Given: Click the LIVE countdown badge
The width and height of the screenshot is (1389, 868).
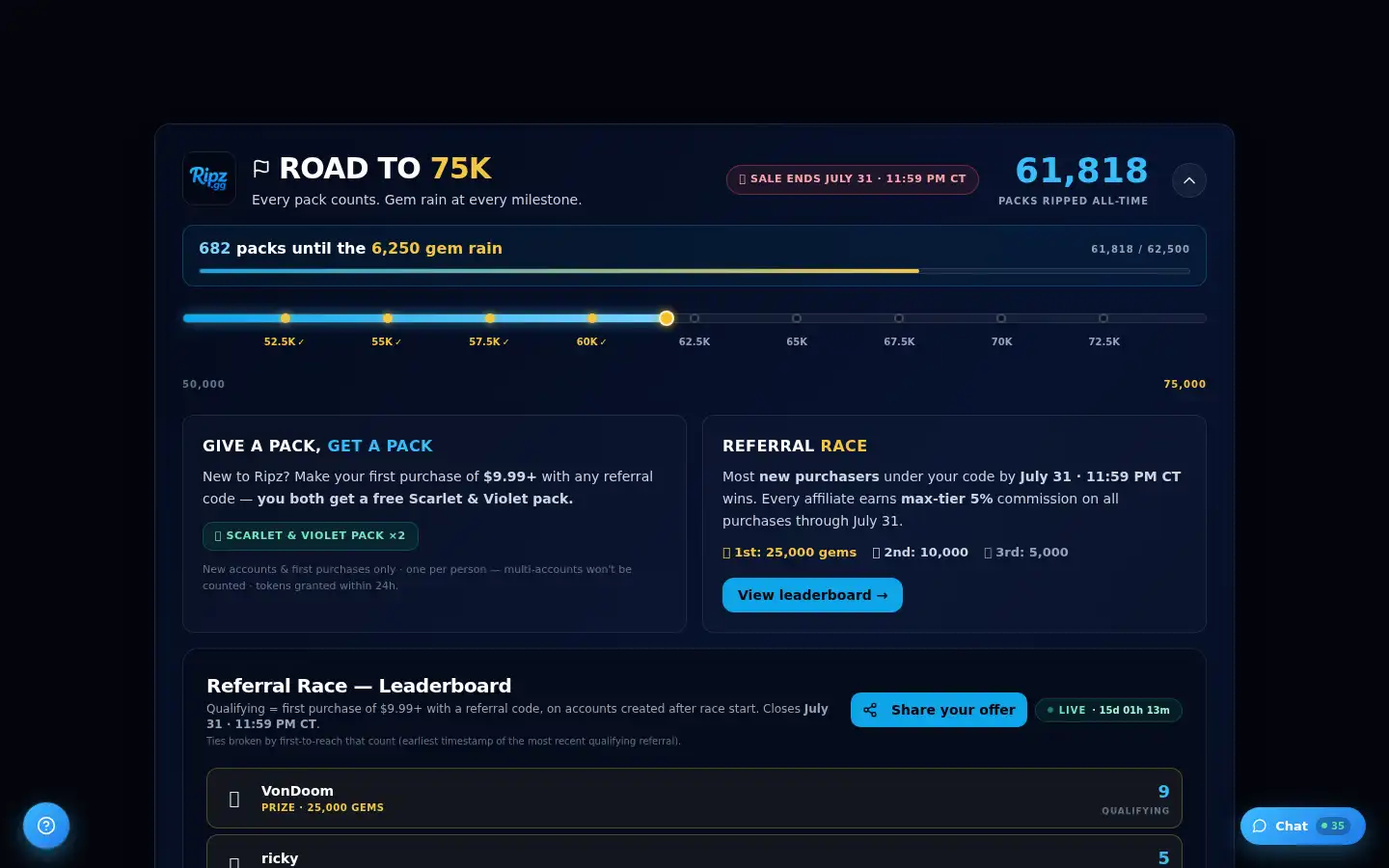Looking at the screenshot, I should point(1108,710).
